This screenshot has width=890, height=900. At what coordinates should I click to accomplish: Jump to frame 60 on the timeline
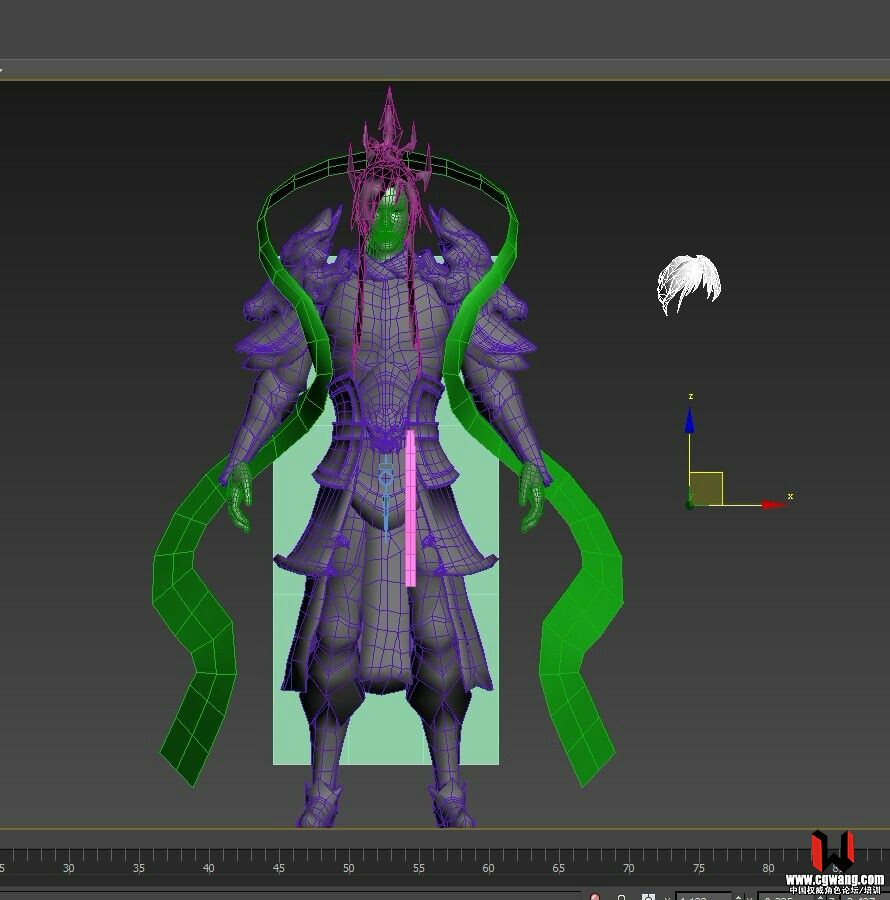coord(488,868)
